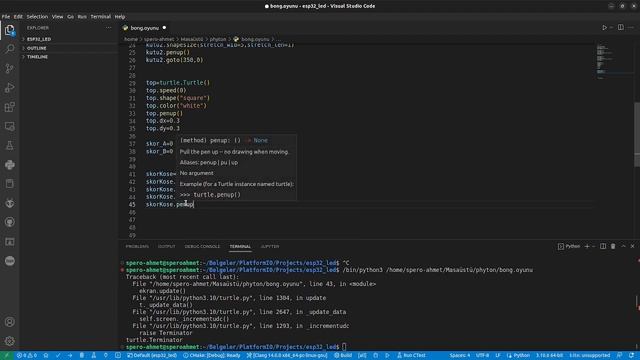Open the Testing flask view
Viewport: 640px width, 360px height.
tap(9, 145)
